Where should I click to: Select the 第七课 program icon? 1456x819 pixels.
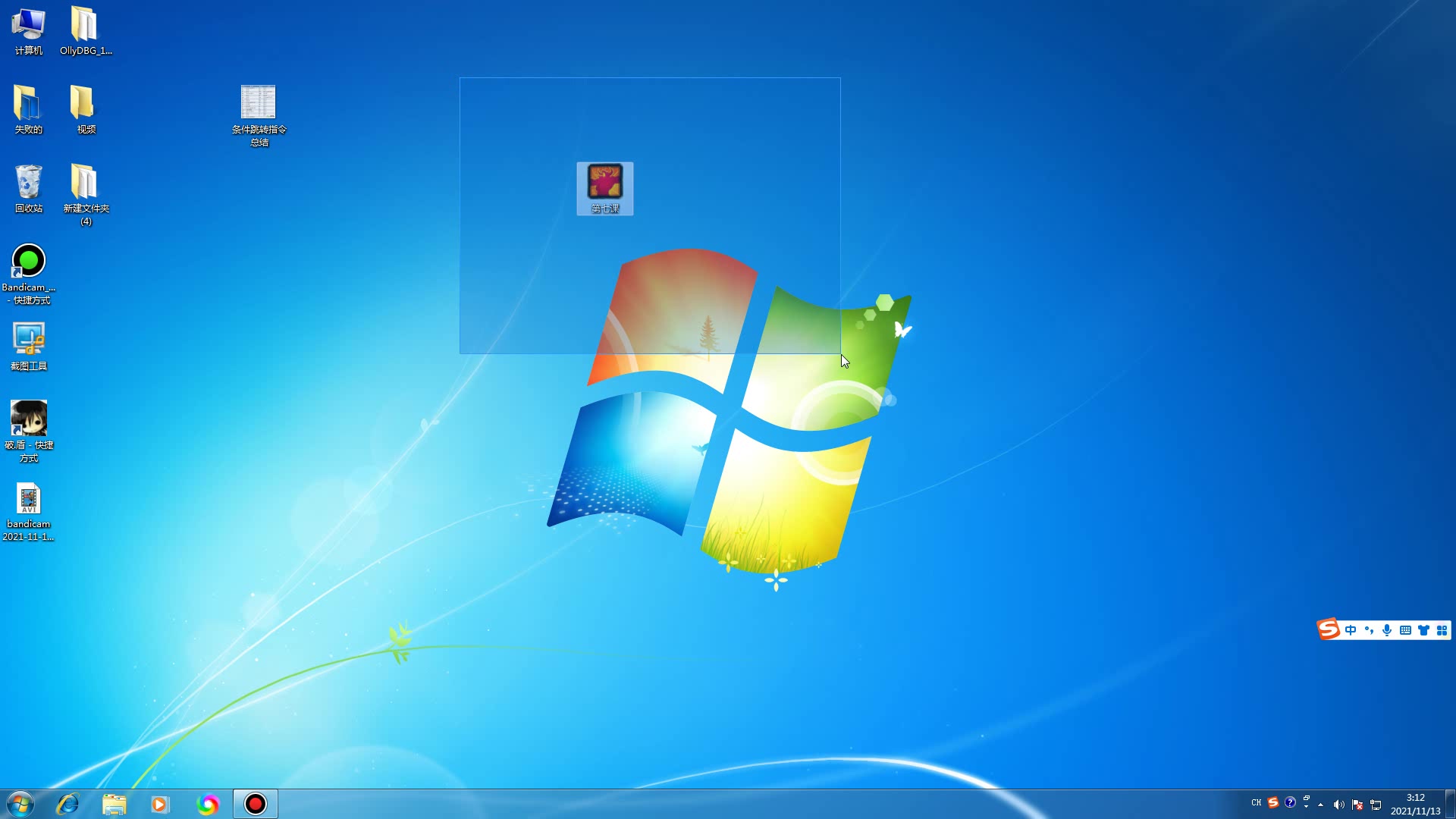605,189
